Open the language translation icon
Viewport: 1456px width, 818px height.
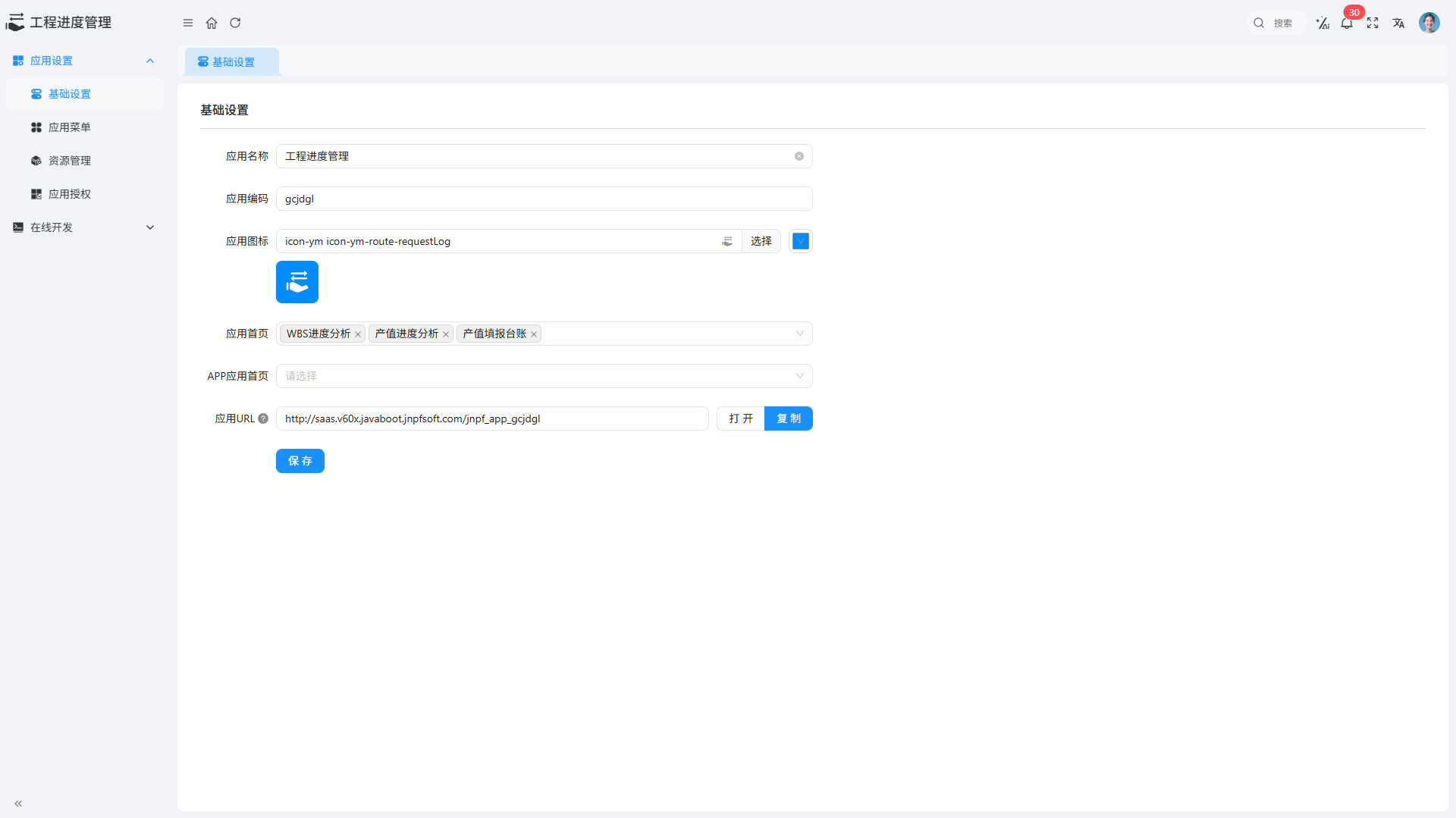tap(1398, 23)
